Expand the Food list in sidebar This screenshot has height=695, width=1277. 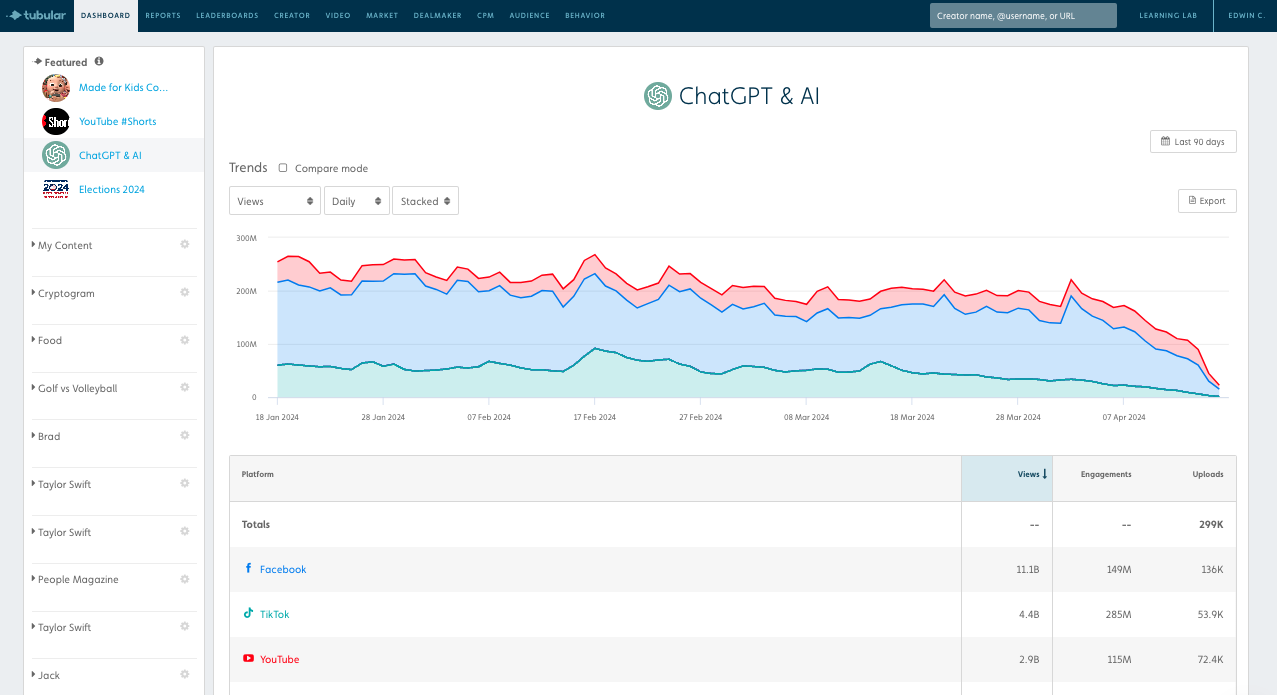(50, 340)
